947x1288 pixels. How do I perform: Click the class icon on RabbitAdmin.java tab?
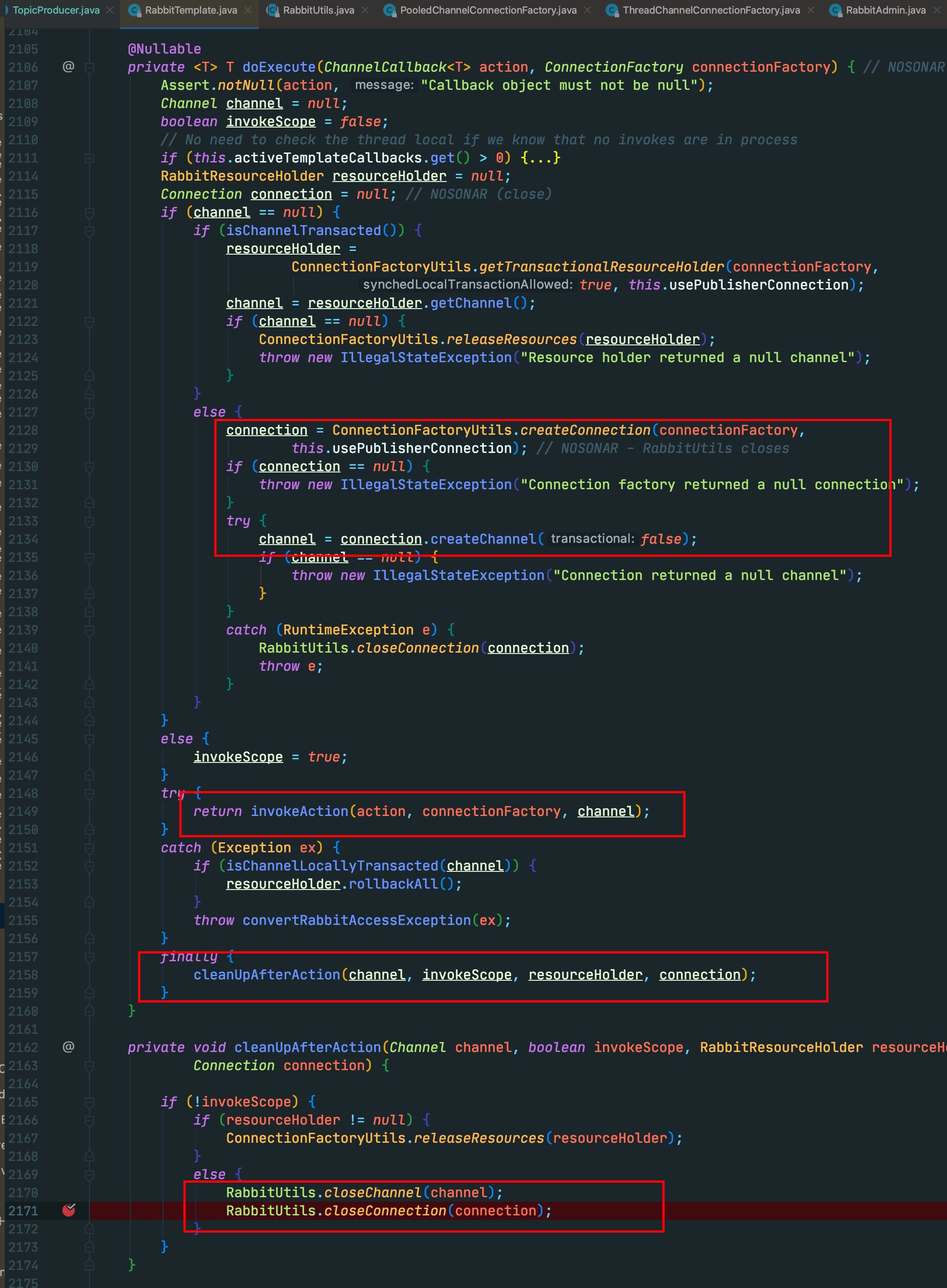pos(836,10)
